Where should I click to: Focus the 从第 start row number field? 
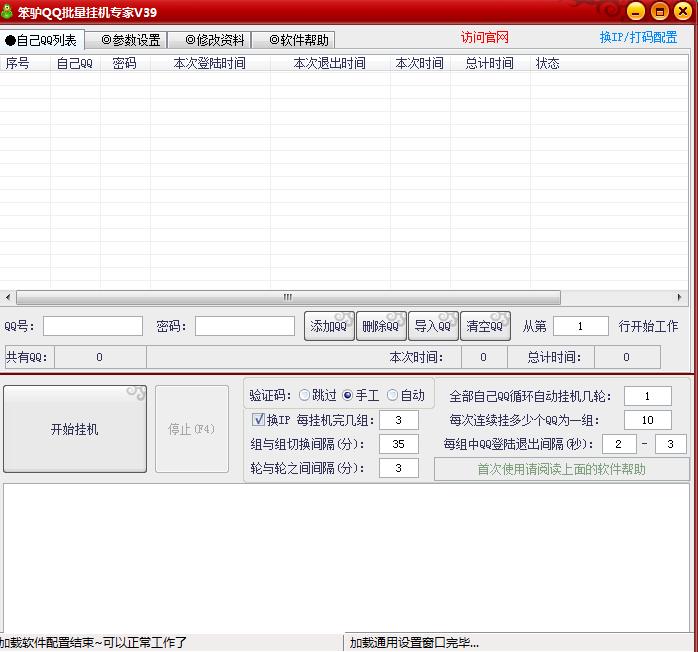click(580, 326)
